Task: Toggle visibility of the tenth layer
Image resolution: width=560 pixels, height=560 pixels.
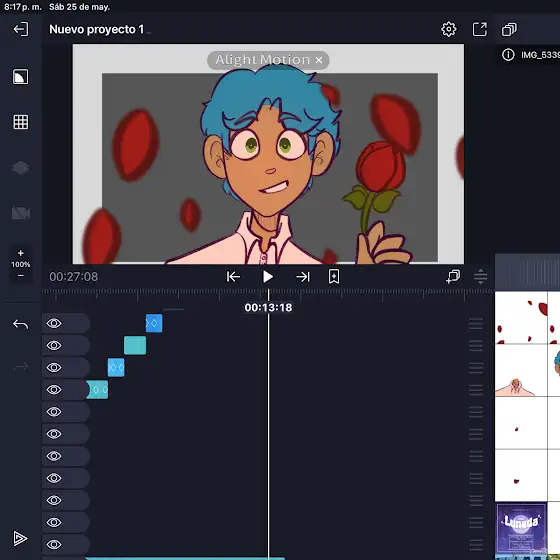Action: (x=54, y=522)
